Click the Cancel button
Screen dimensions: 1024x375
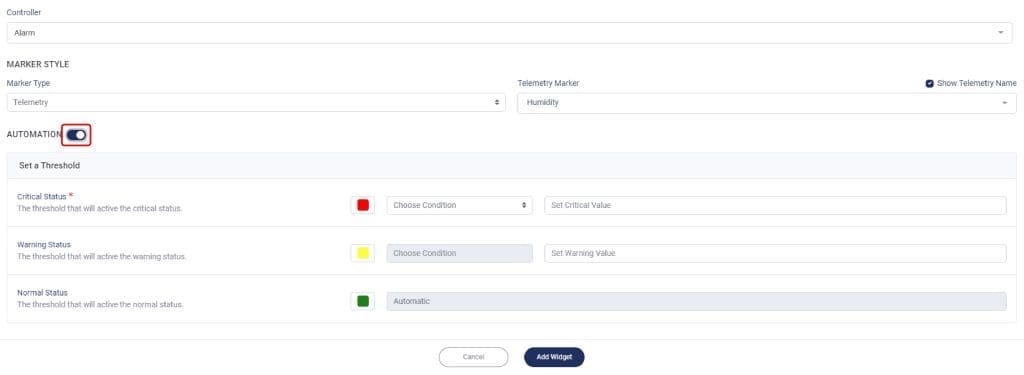tap(473, 357)
